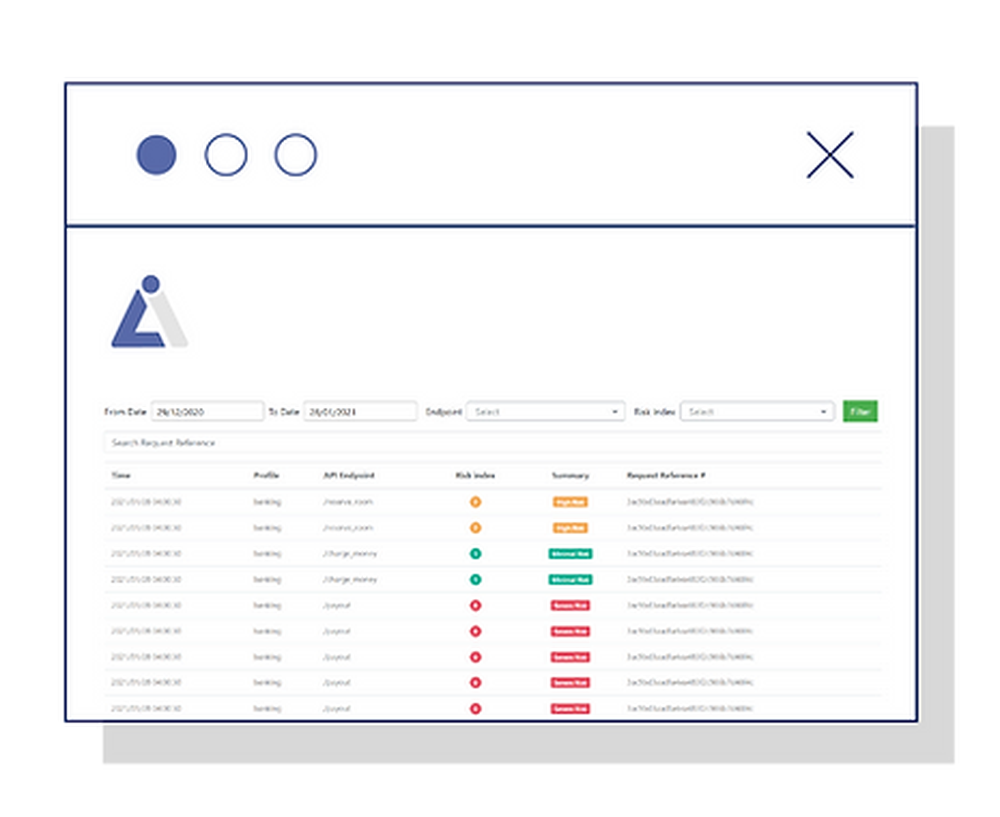Click green risk icon in first /charge_money row
1000x817 pixels.
coord(475,554)
